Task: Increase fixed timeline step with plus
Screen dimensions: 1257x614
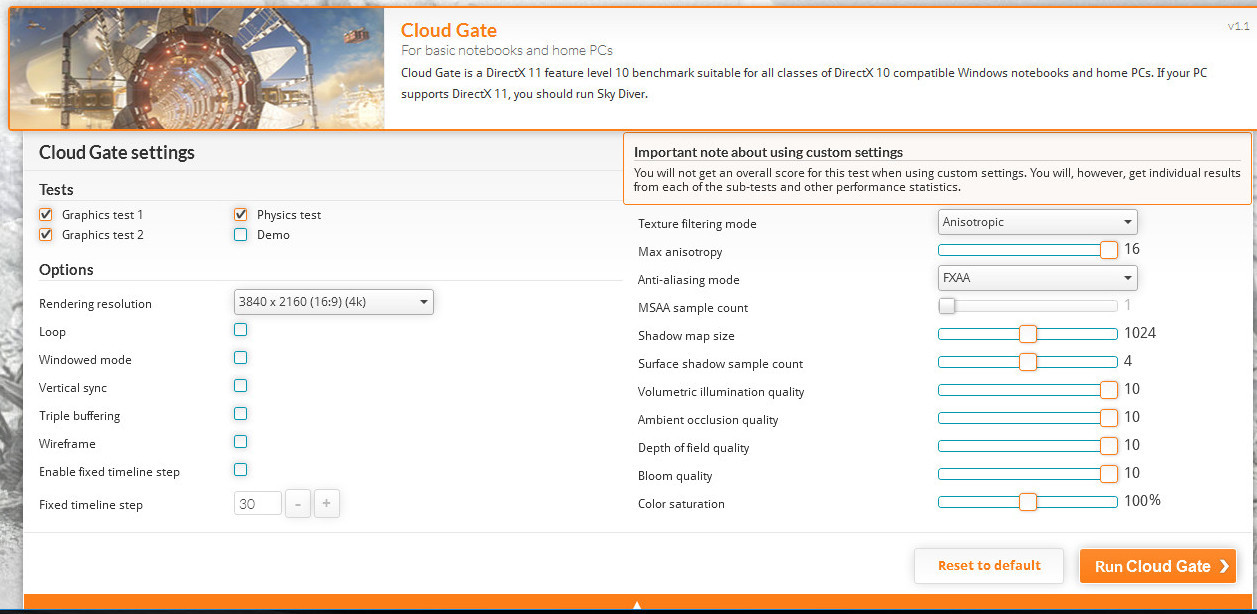Action: 327,504
